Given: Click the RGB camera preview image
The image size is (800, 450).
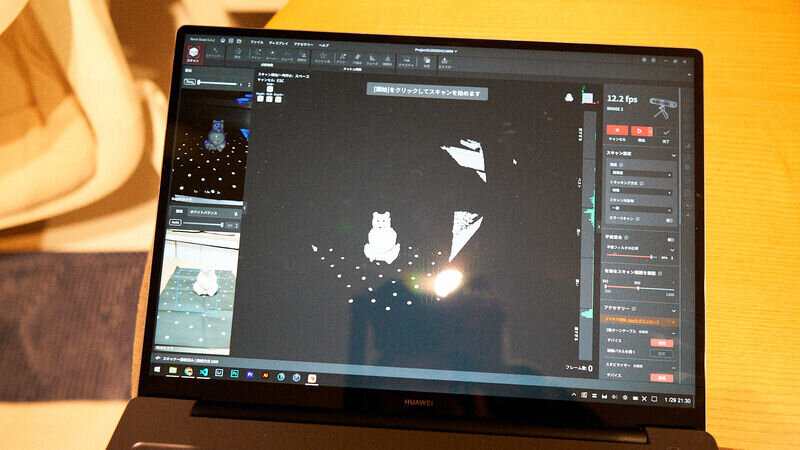Looking at the screenshot, I should tap(199, 291).
